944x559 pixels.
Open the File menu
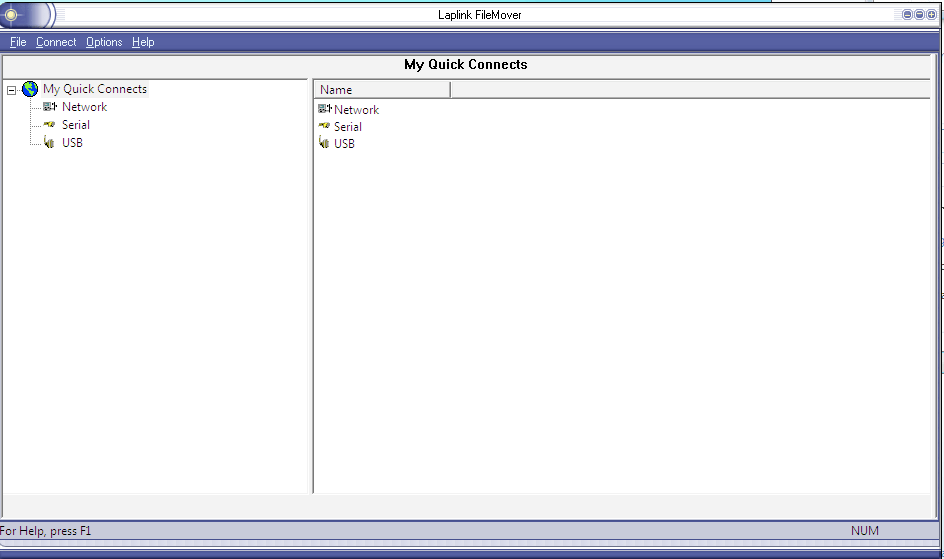(18, 42)
